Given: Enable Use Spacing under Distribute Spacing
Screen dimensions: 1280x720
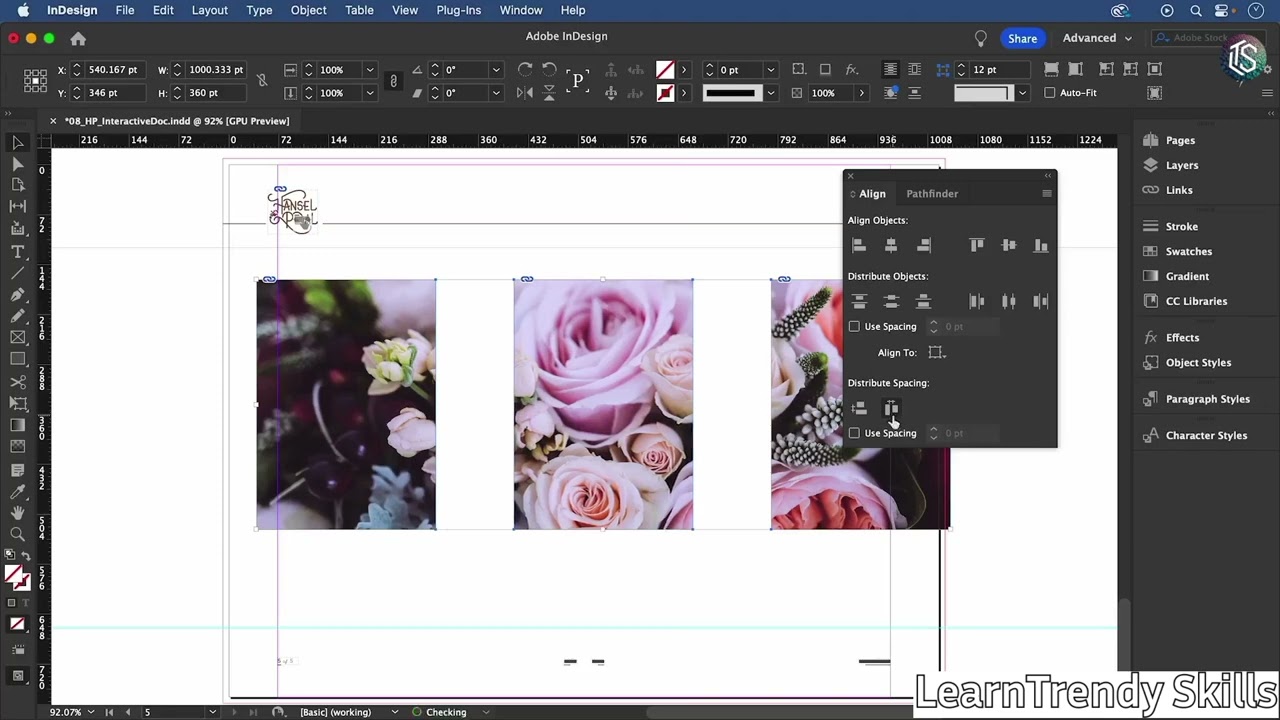Looking at the screenshot, I should [854, 433].
